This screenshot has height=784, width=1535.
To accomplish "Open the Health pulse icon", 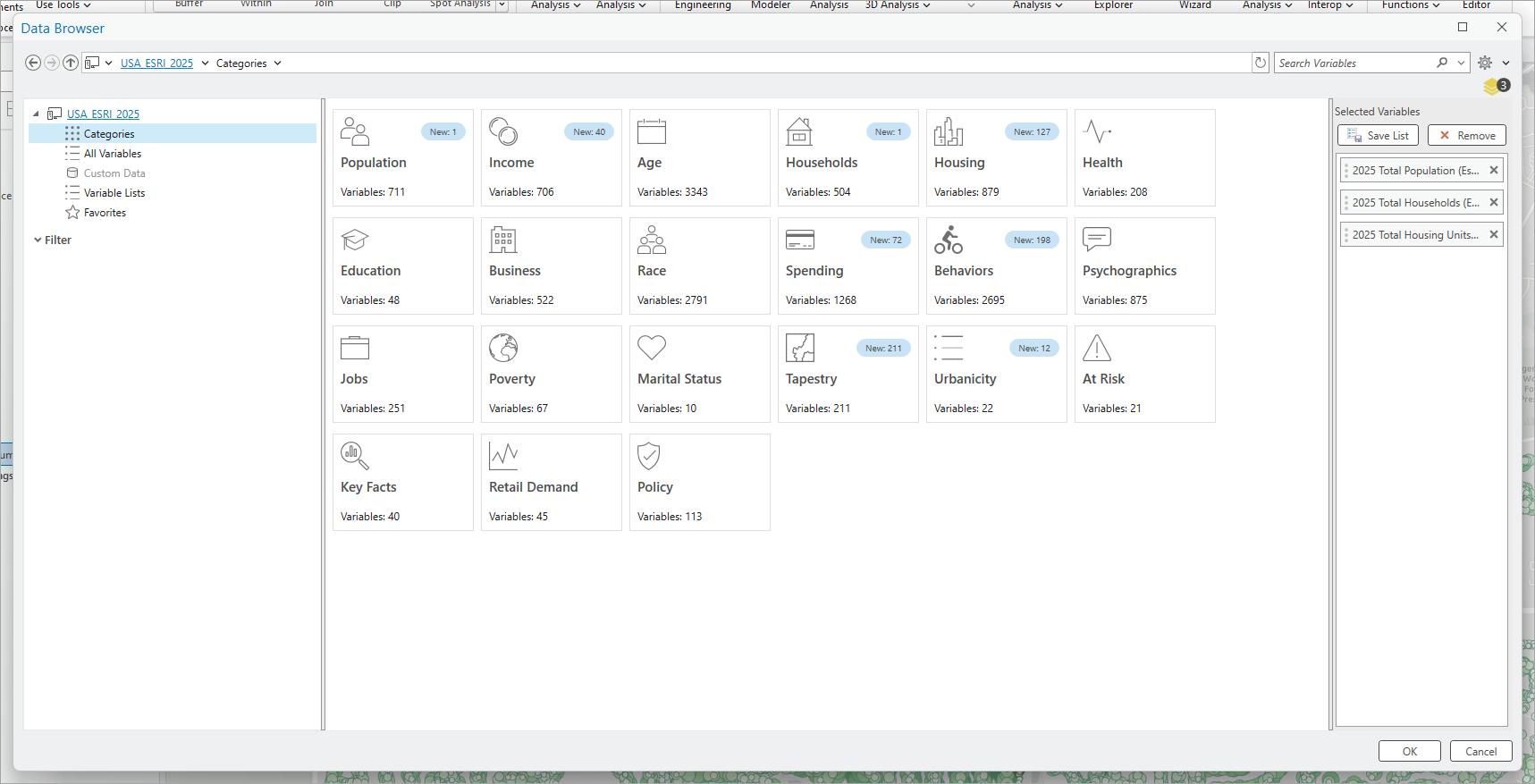I will [1097, 131].
